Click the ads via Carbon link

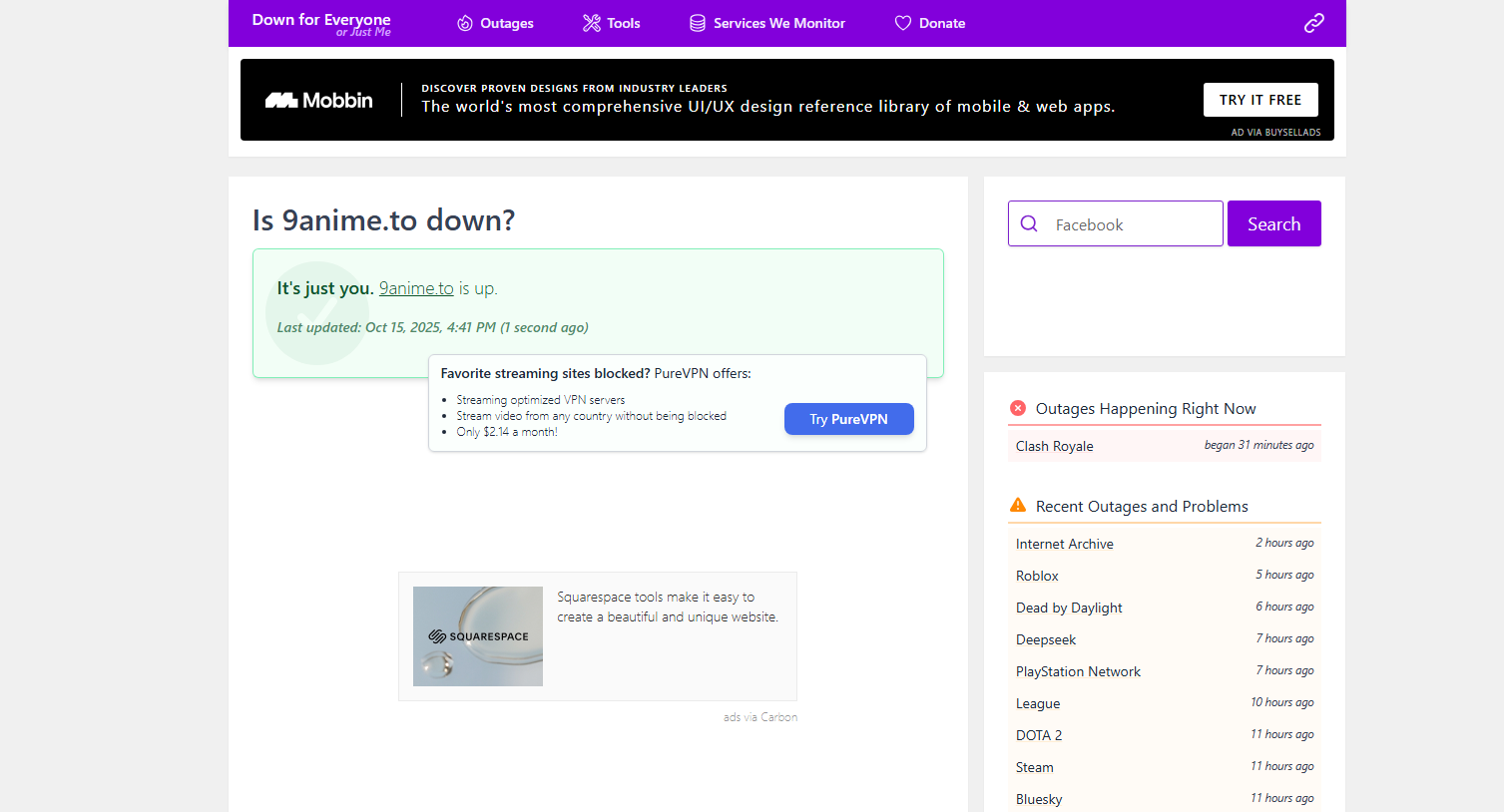pos(759,717)
